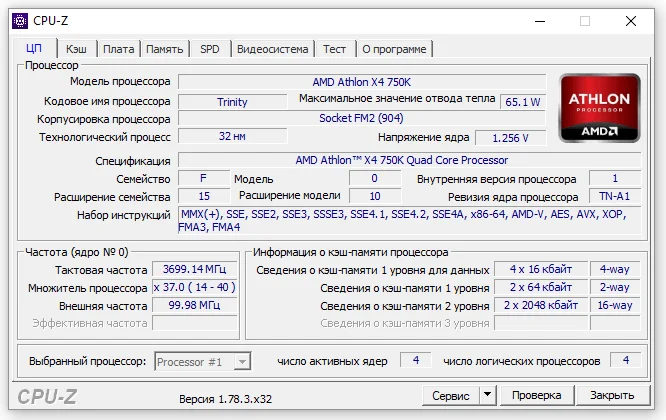Click the Сервис button
666x420 pixels.
point(451,395)
